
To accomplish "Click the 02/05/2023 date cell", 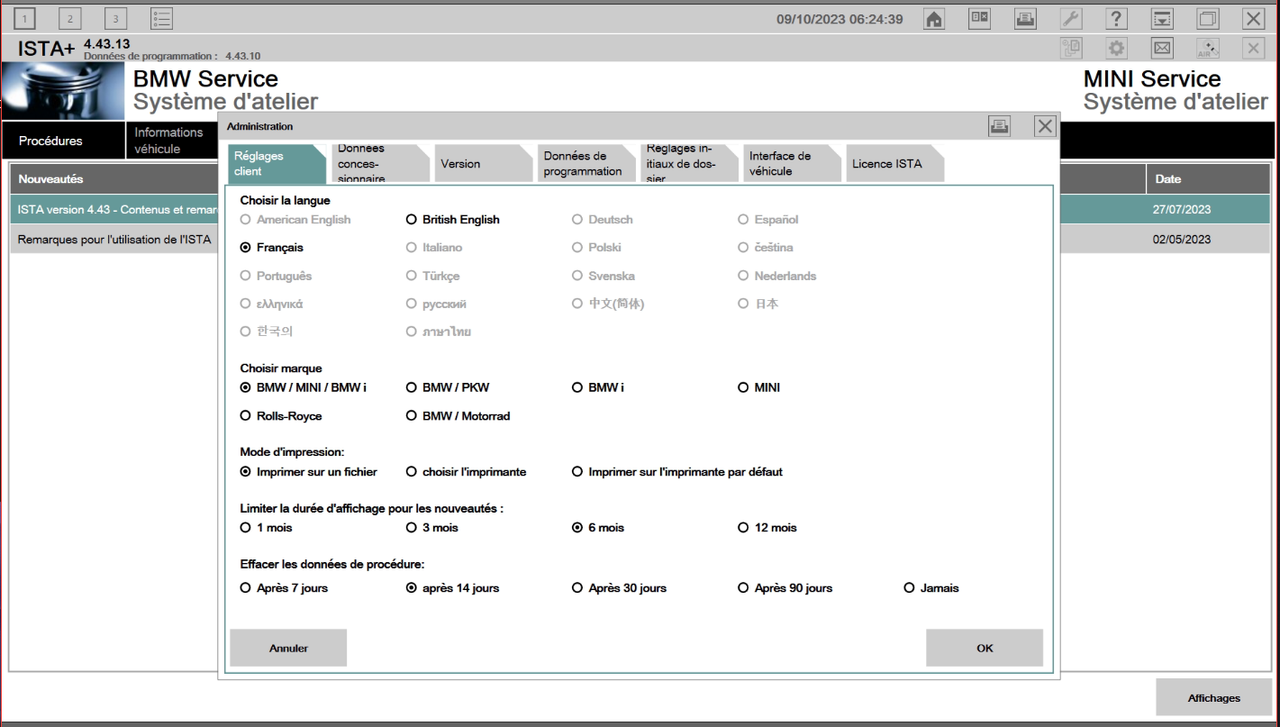I will click(1182, 239).
